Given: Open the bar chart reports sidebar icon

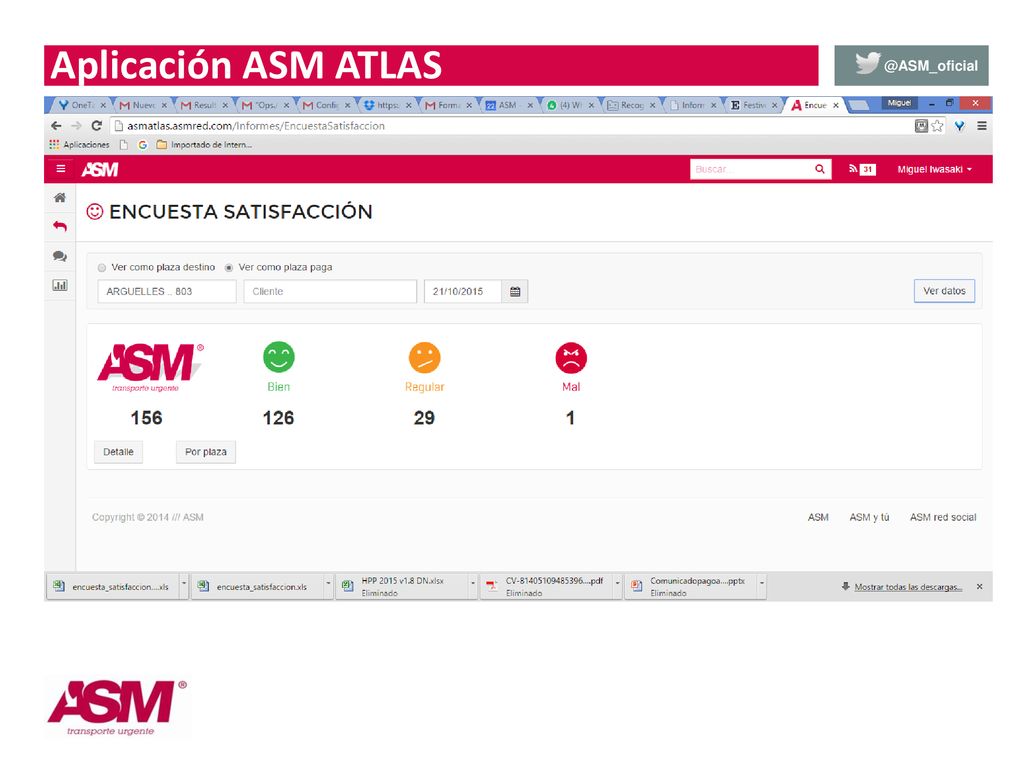Looking at the screenshot, I should pos(59,285).
